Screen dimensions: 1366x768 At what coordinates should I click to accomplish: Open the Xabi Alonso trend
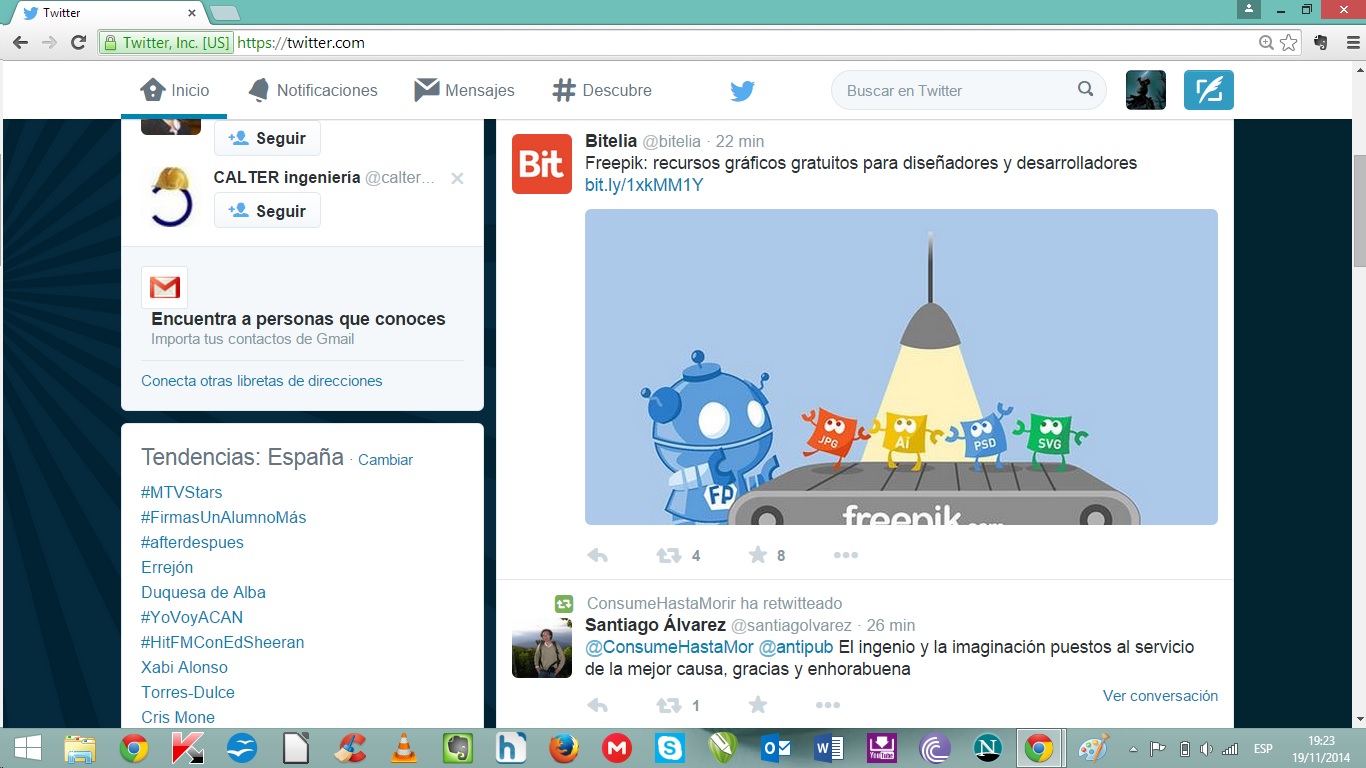[184, 667]
